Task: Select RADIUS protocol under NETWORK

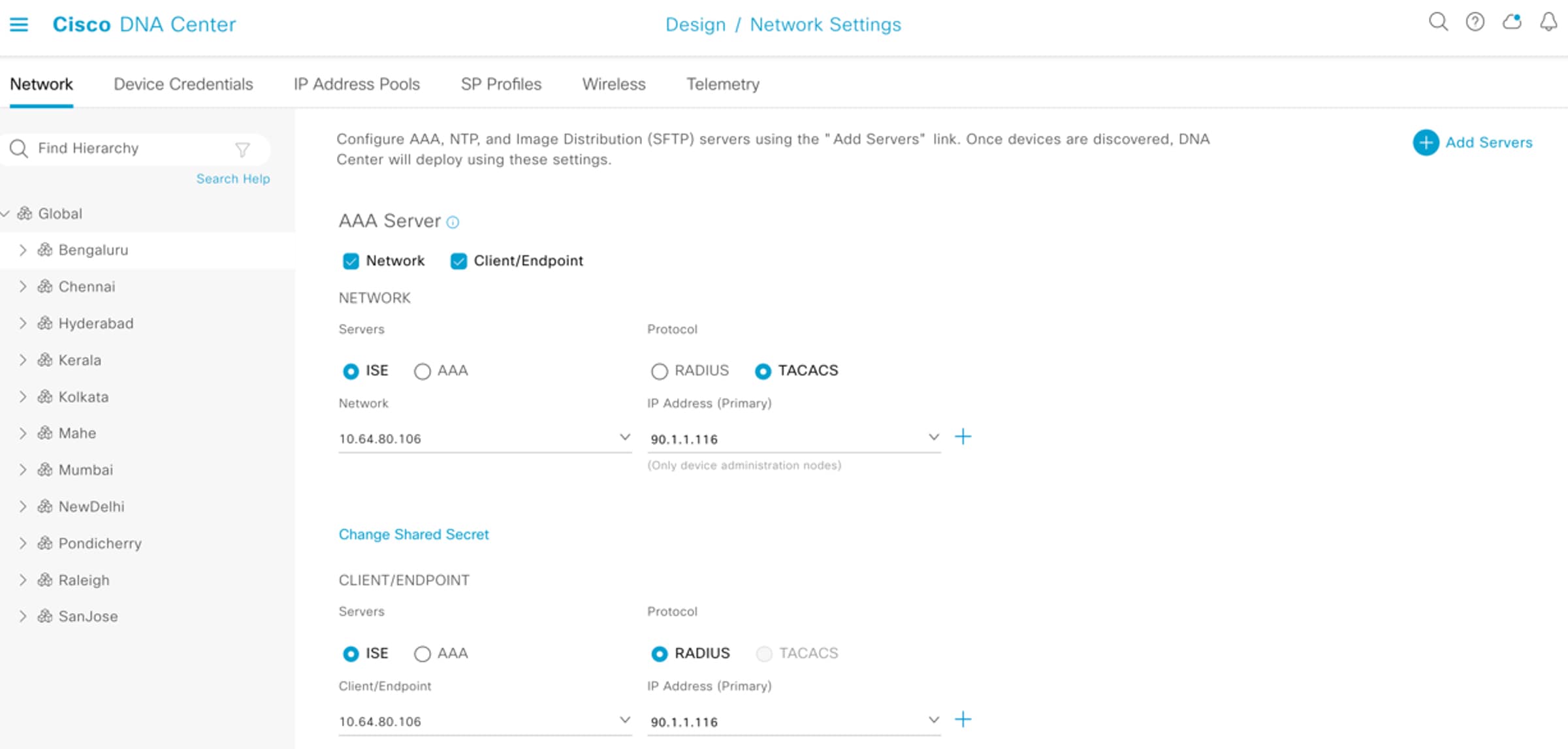Action: pyautogui.click(x=659, y=371)
